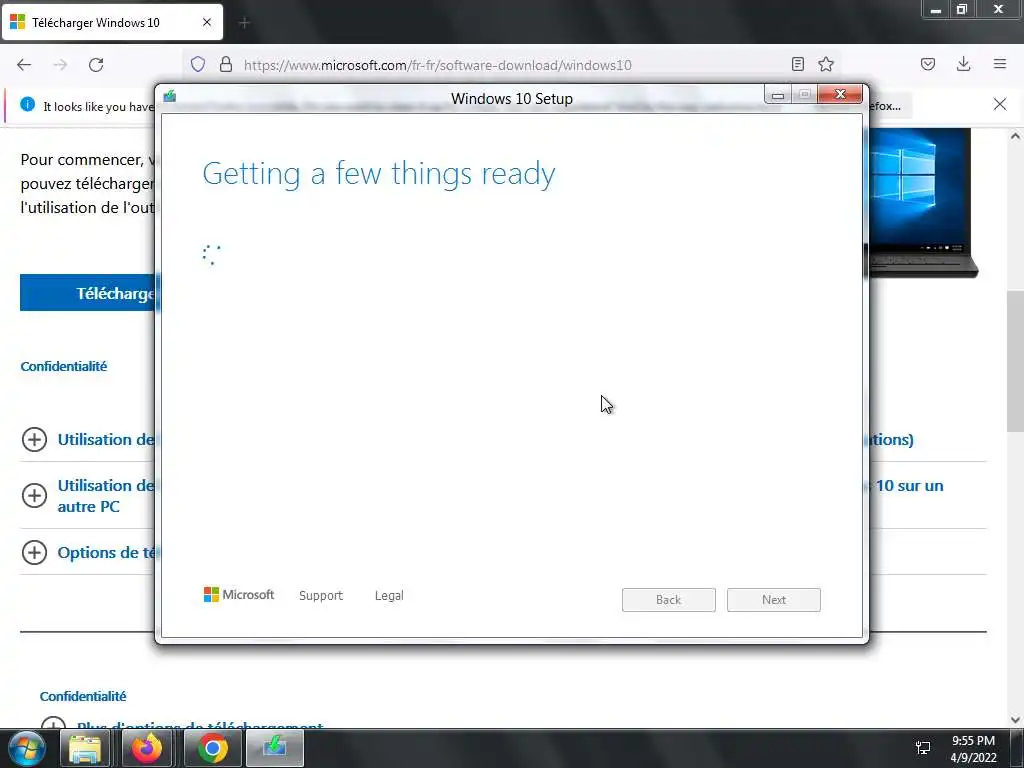
Task: Reload the page with the refresh icon
Action: coord(96,65)
